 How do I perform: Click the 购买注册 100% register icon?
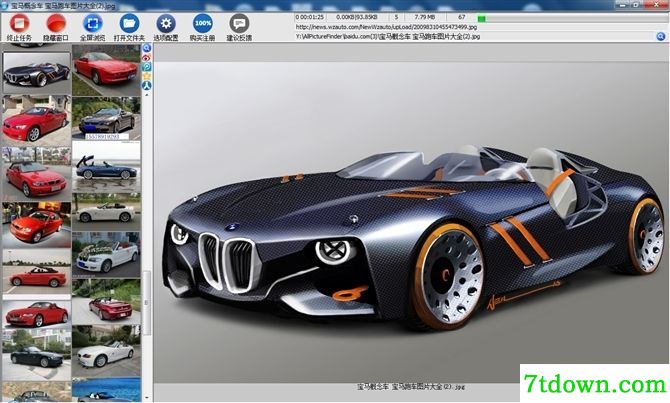click(203, 23)
